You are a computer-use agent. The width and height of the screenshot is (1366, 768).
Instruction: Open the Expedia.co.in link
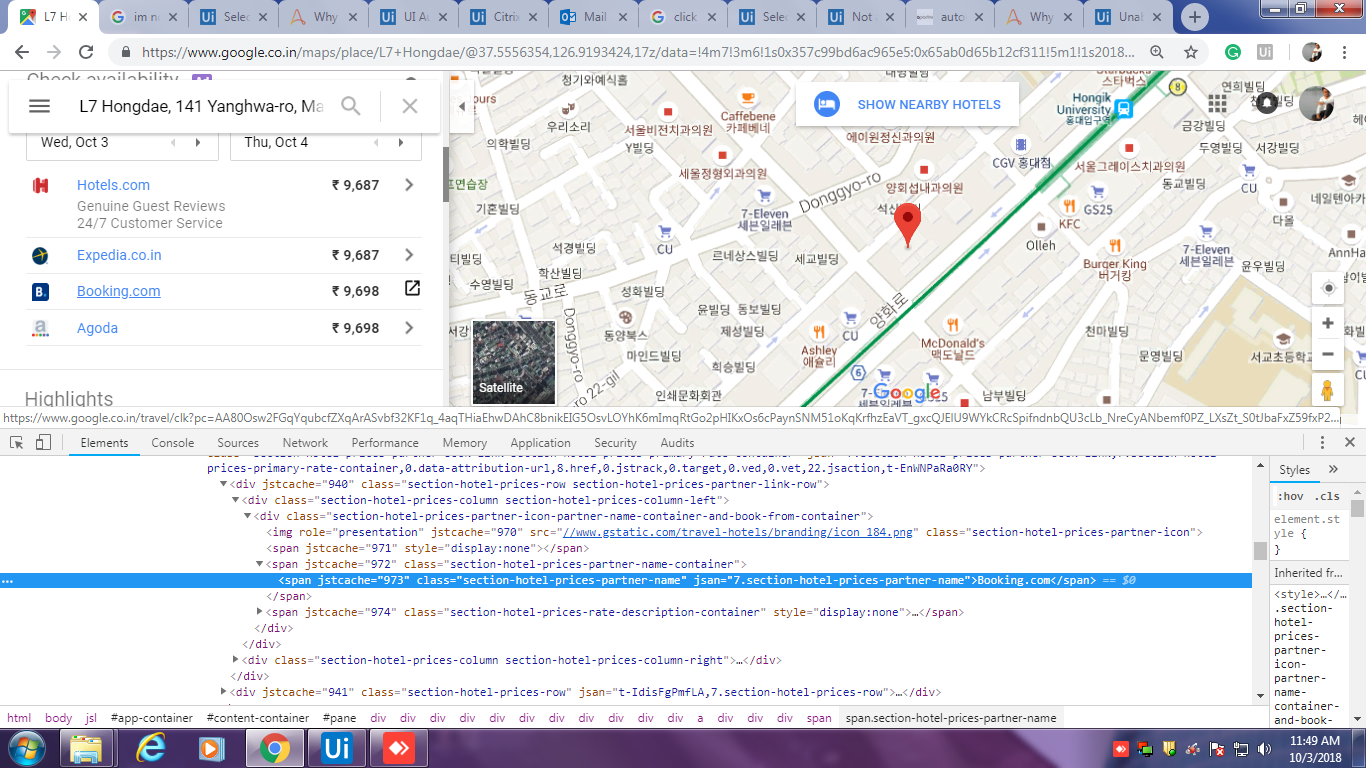click(x=119, y=255)
